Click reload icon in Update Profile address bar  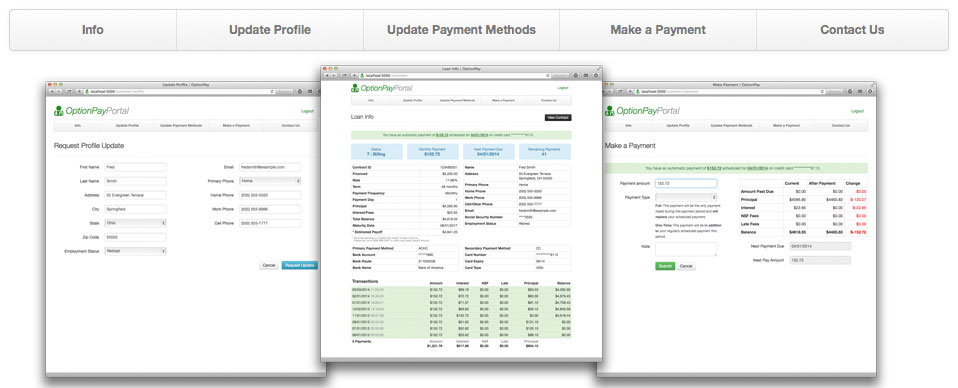tap(272, 91)
